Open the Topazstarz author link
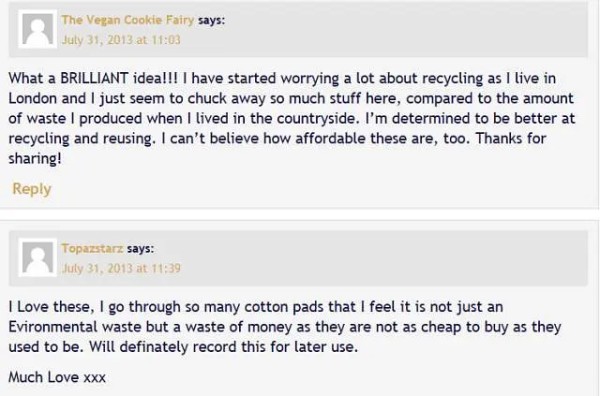 (x=92, y=248)
